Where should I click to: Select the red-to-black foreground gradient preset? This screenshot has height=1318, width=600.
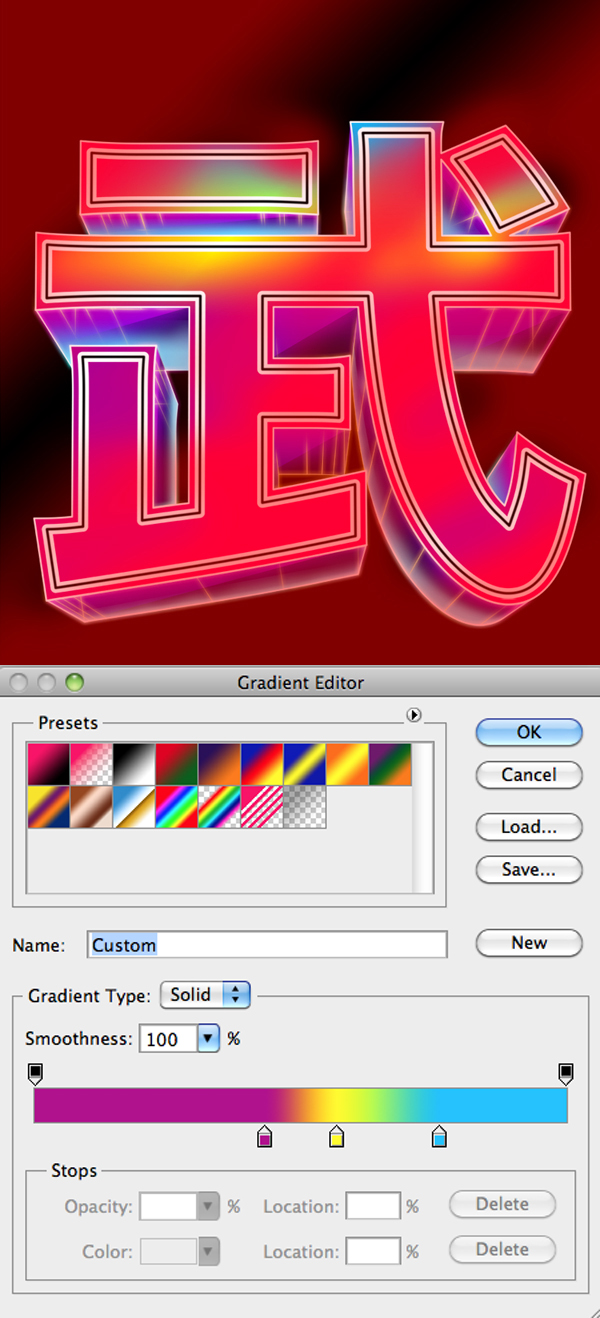point(49,765)
